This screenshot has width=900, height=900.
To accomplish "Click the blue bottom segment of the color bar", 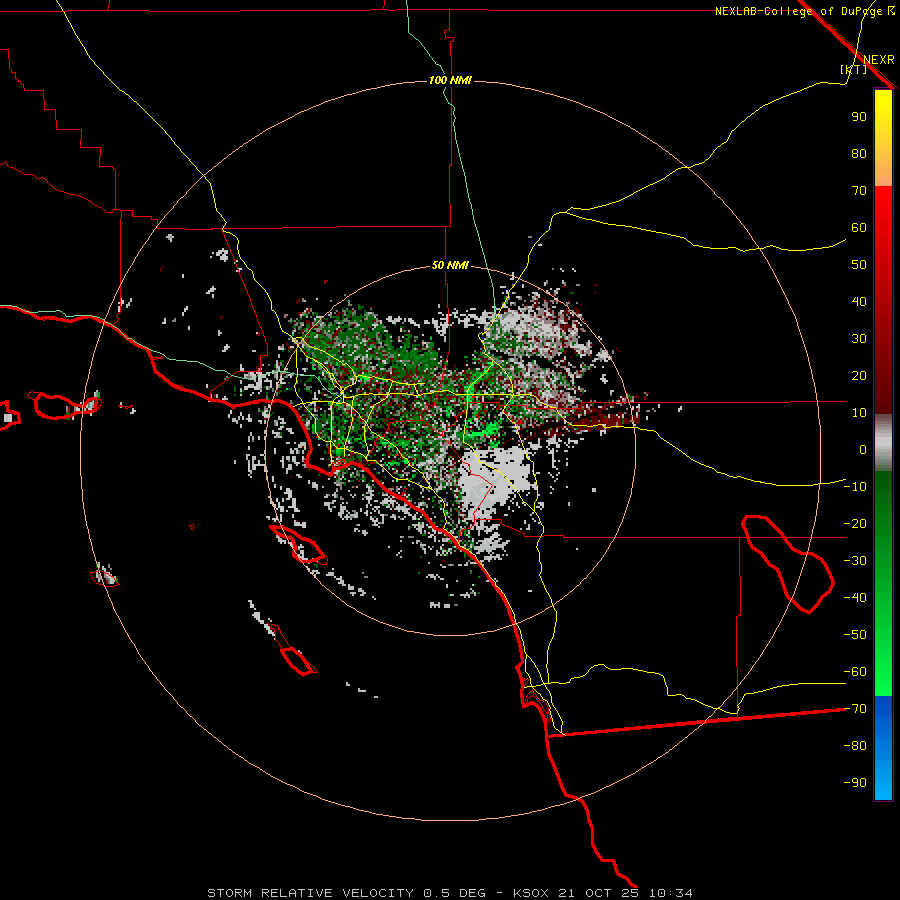I will click(x=883, y=748).
